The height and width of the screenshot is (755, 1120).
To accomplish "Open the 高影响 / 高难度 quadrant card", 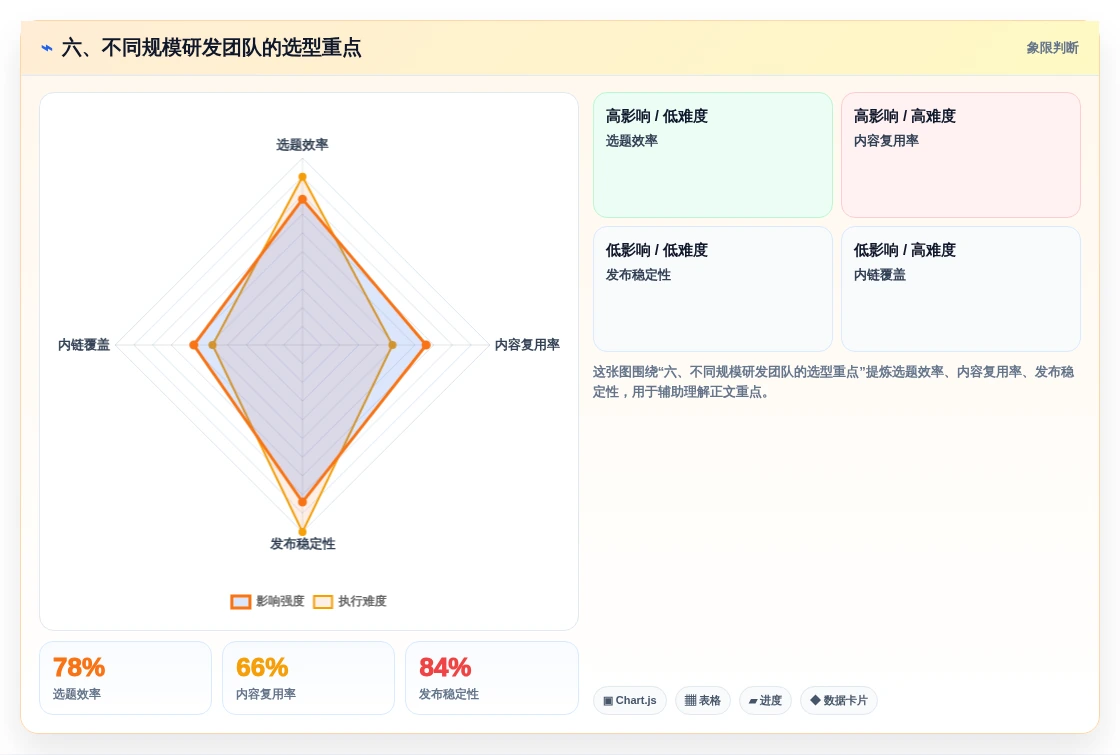I will click(x=961, y=155).
